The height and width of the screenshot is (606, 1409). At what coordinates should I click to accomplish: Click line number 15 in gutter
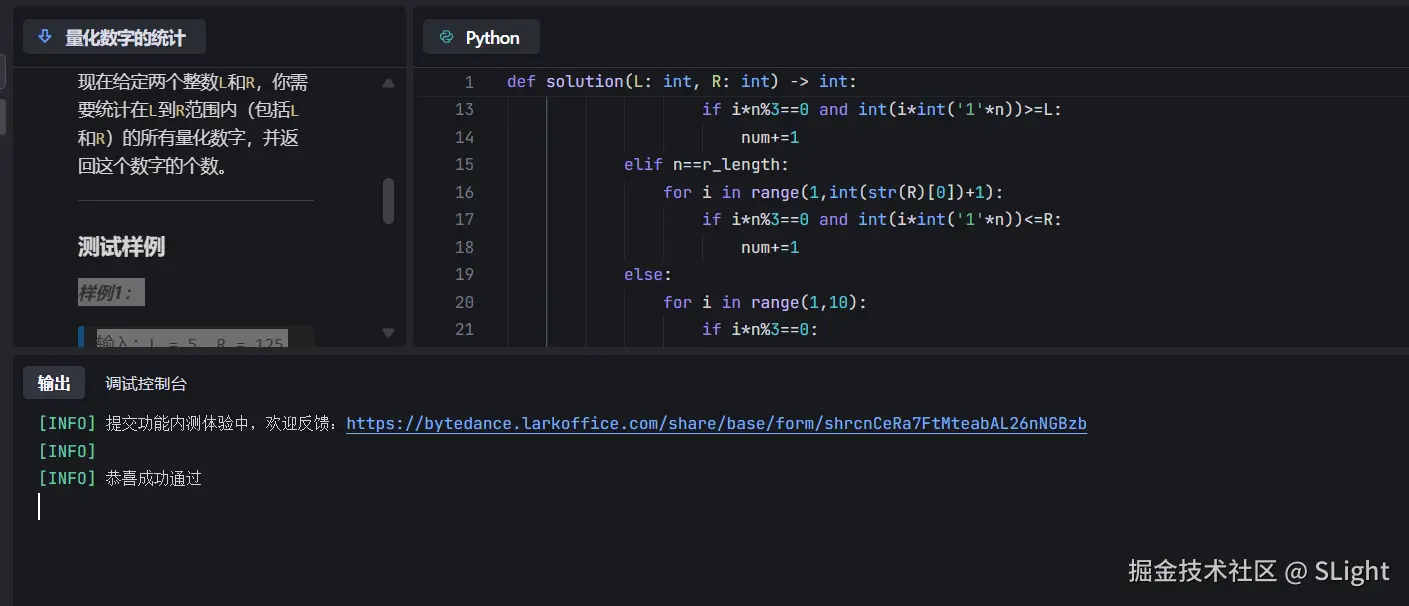tap(464, 164)
